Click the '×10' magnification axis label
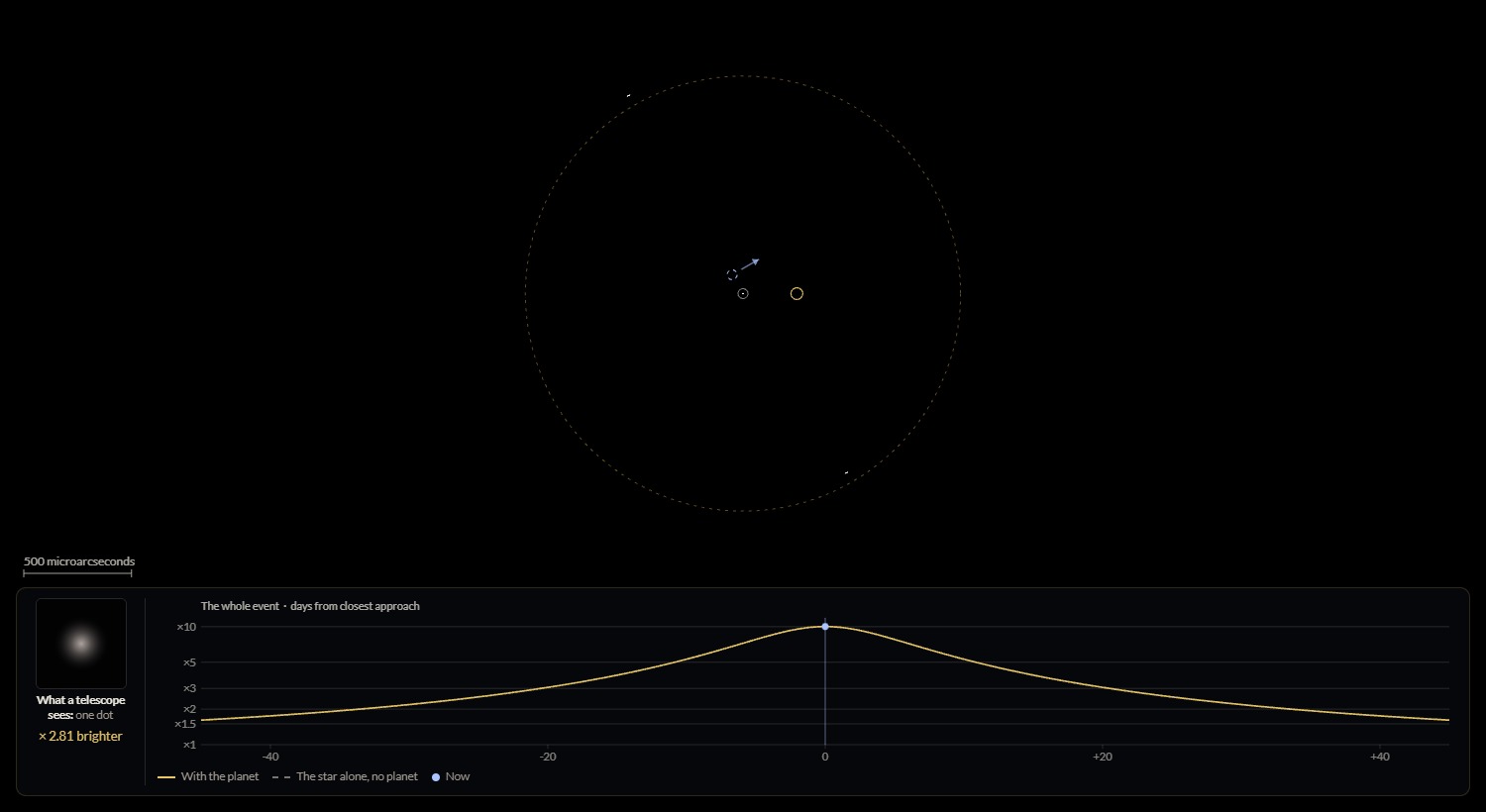 pyautogui.click(x=186, y=627)
